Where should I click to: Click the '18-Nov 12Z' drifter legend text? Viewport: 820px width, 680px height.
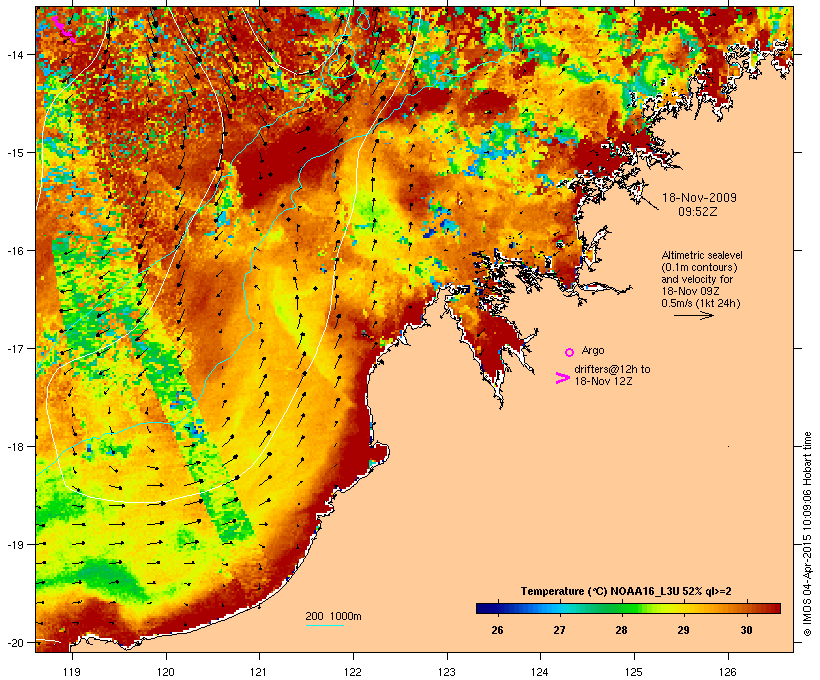click(603, 381)
